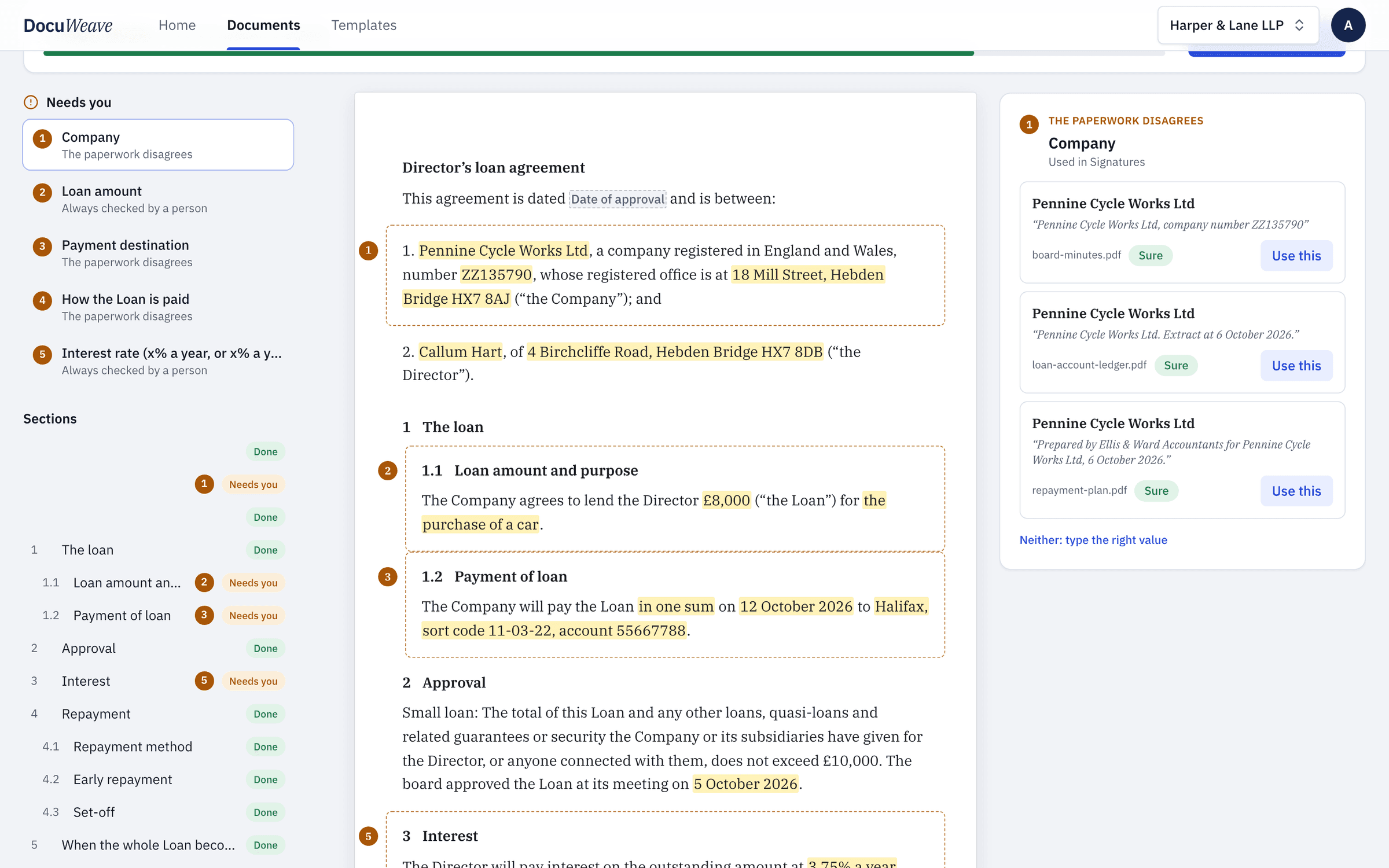The image size is (1389, 868).
Task: Switch to the Templates tab
Action: pyautogui.click(x=364, y=25)
